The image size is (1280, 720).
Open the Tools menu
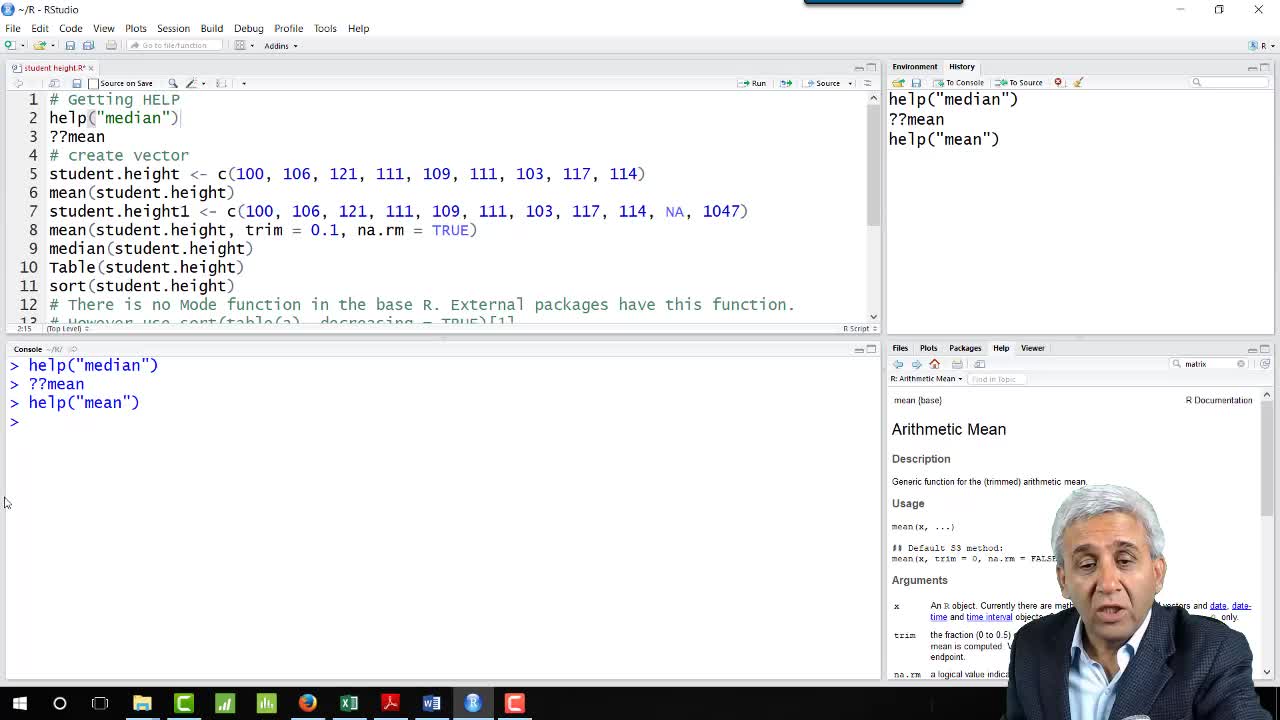[x=325, y=28]
